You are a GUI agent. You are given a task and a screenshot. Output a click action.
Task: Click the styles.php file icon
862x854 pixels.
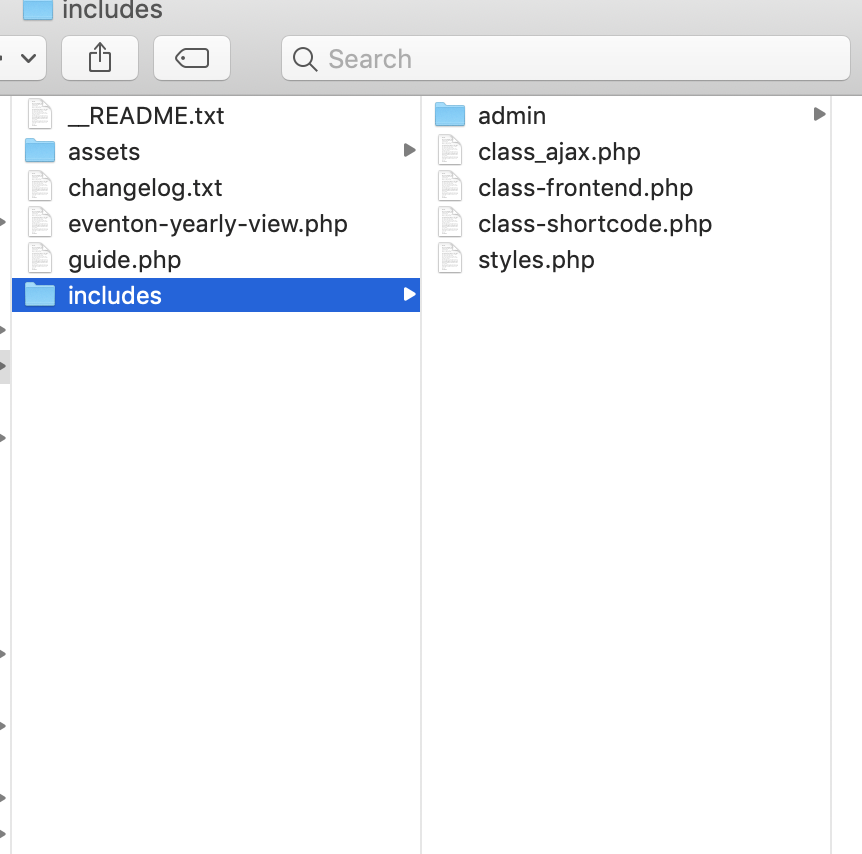451,259
